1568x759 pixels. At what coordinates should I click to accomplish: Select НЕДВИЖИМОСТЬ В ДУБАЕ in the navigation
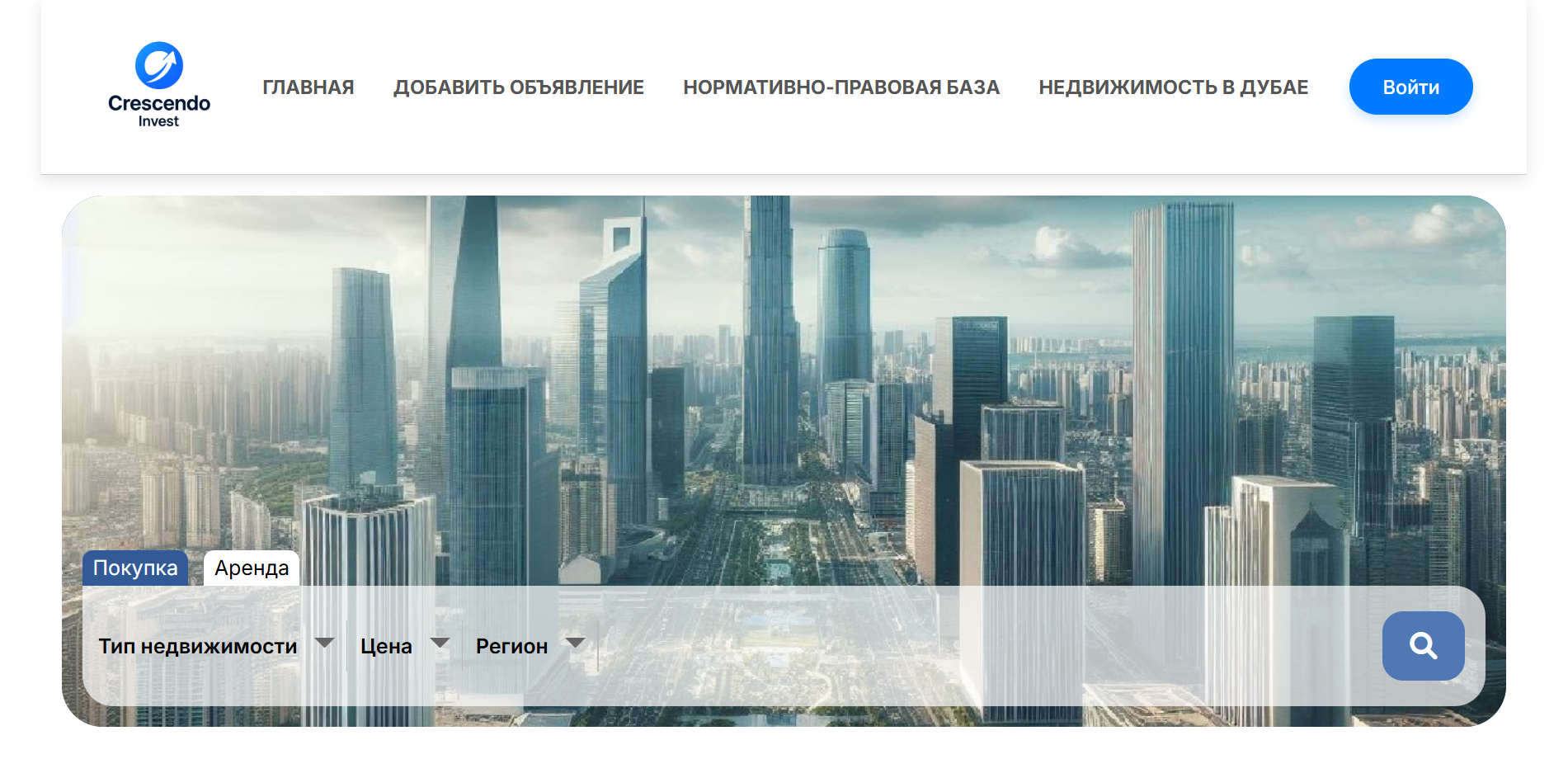click(1173, 87)
